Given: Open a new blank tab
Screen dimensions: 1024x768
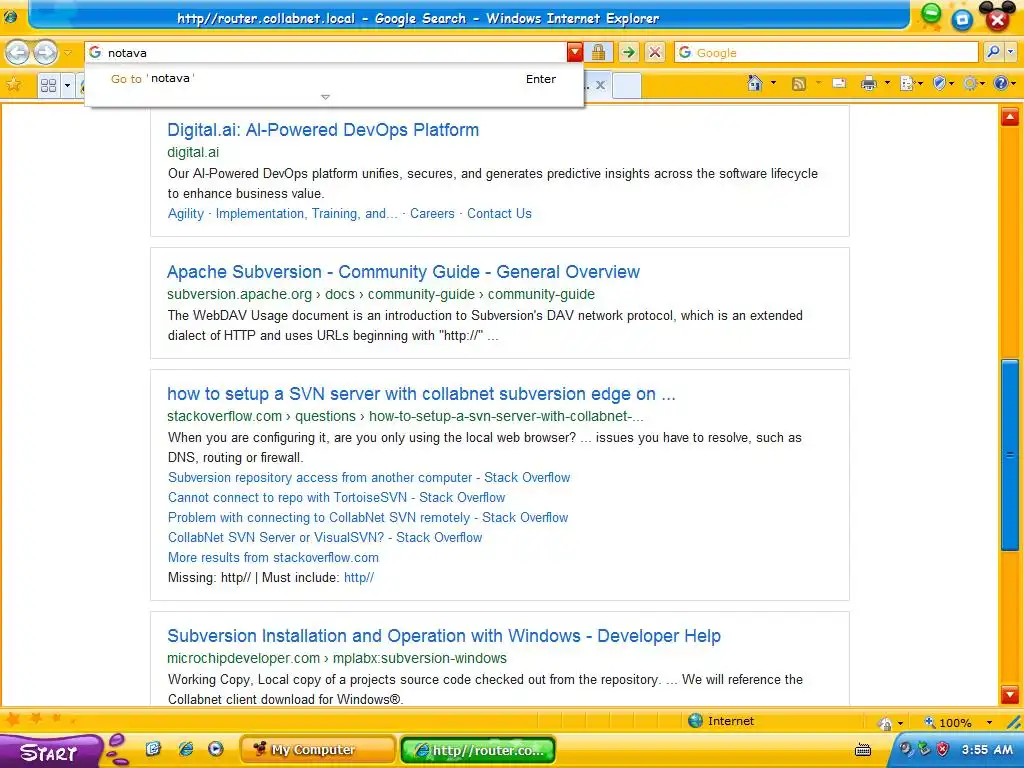Looking at the screenshot, I should pyautogui.click(x=626, y=86).
